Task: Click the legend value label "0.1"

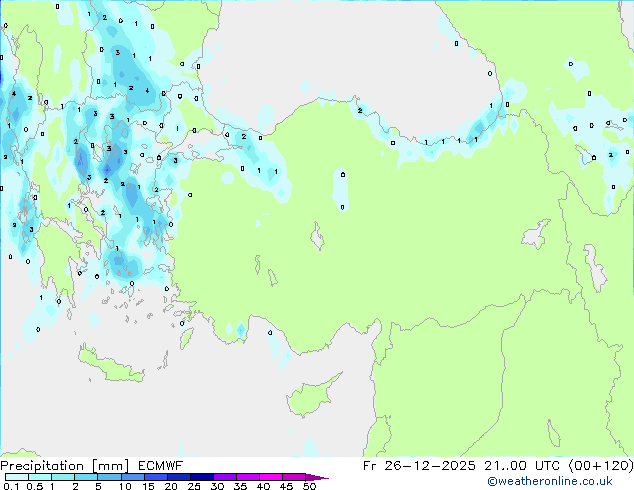Action: 11,486
